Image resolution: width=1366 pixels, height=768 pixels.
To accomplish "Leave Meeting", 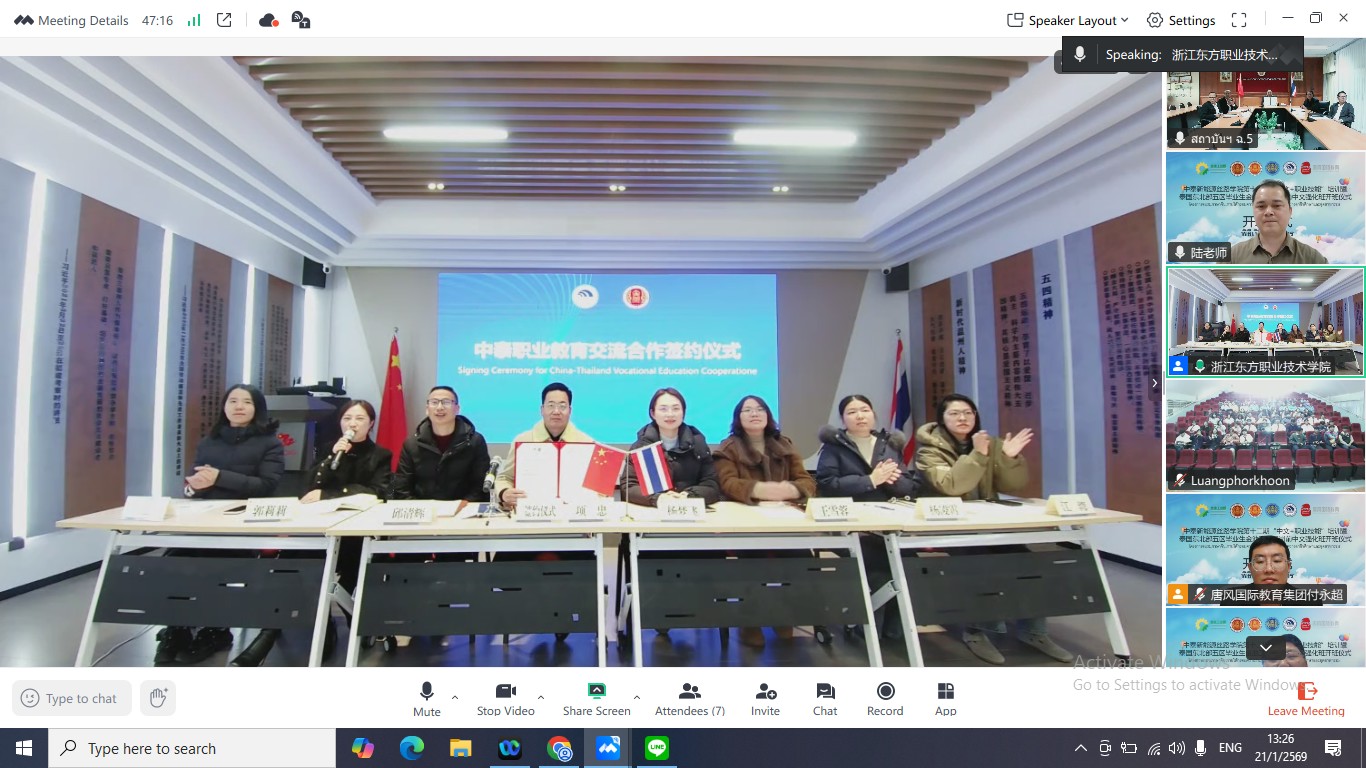I will pyautogui.click(x=1306, y=699).
